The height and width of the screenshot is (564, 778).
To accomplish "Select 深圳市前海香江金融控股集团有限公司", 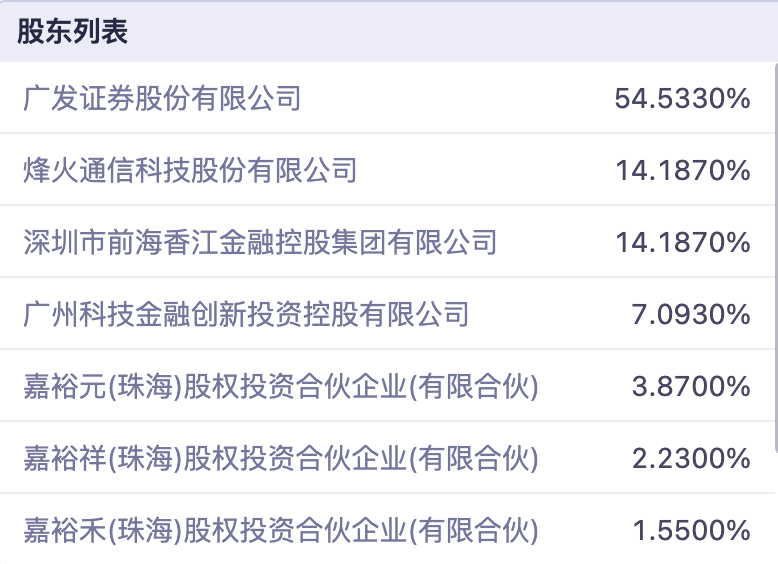I will pos(259,242).
